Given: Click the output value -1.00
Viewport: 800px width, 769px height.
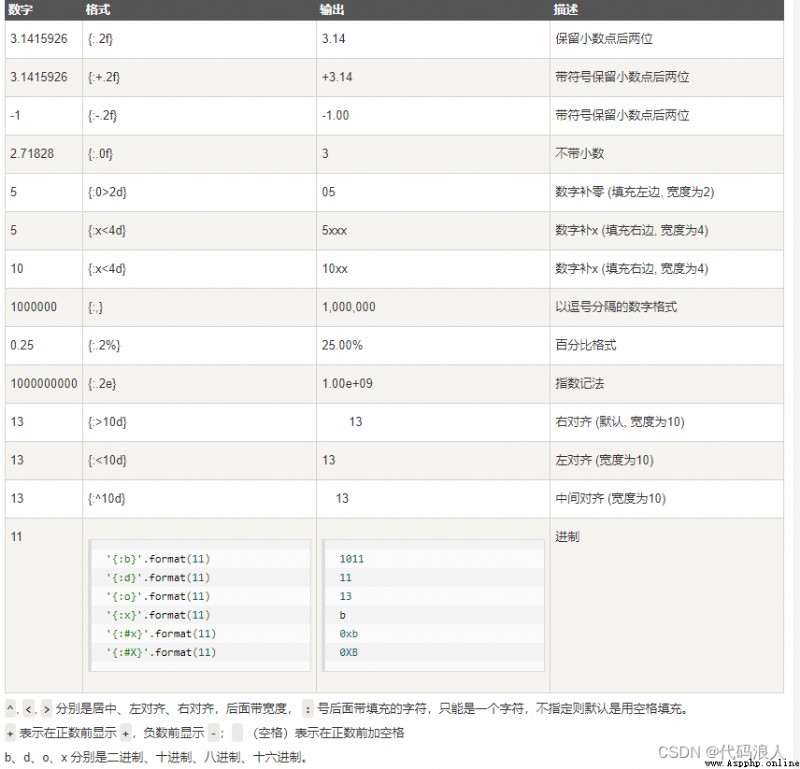Looking at the screenshot, I should point(335,115).
